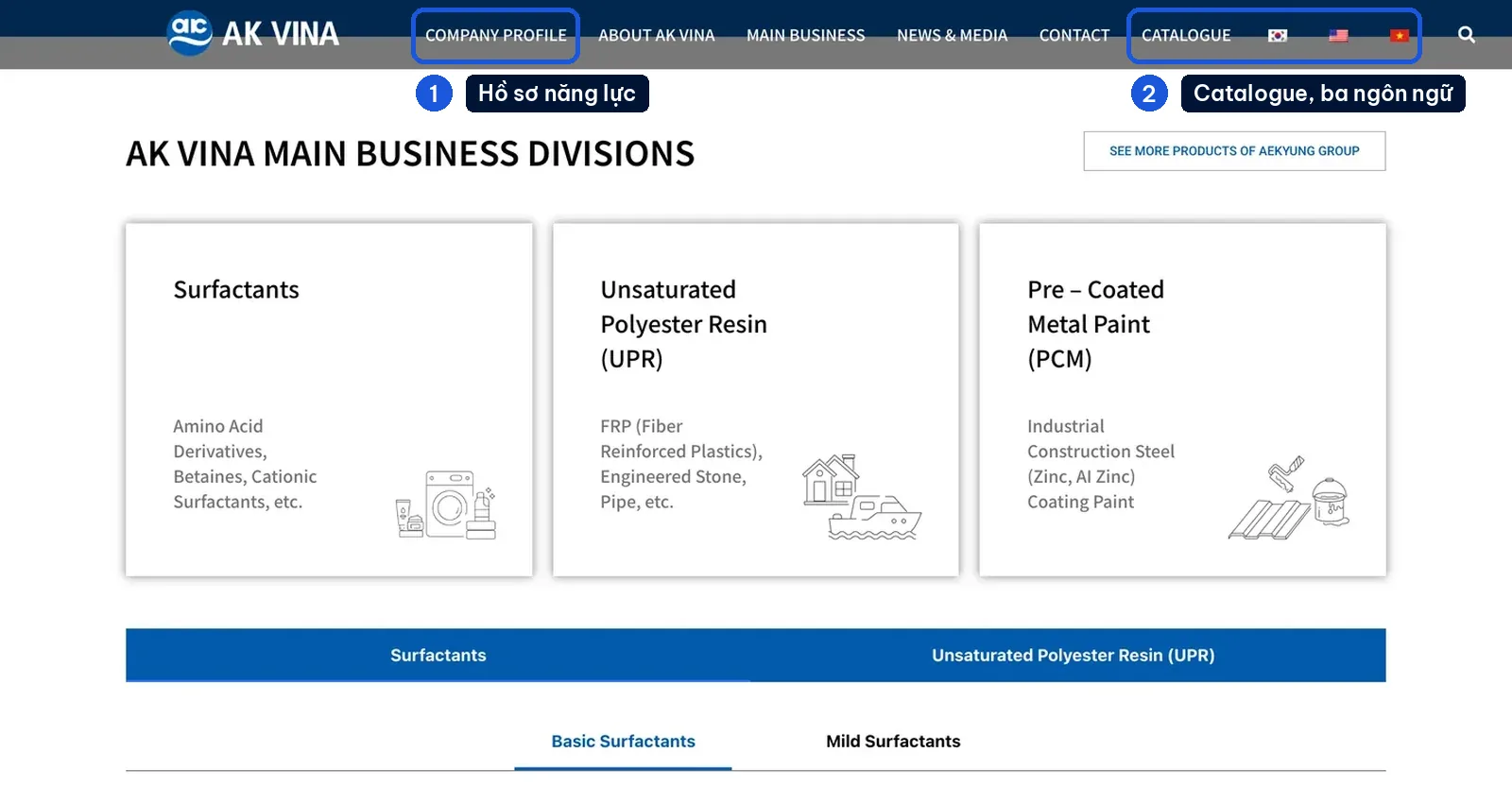Open the About AK Vina menu
Viewport: 1512px width, 787px height.
point(657,35)
